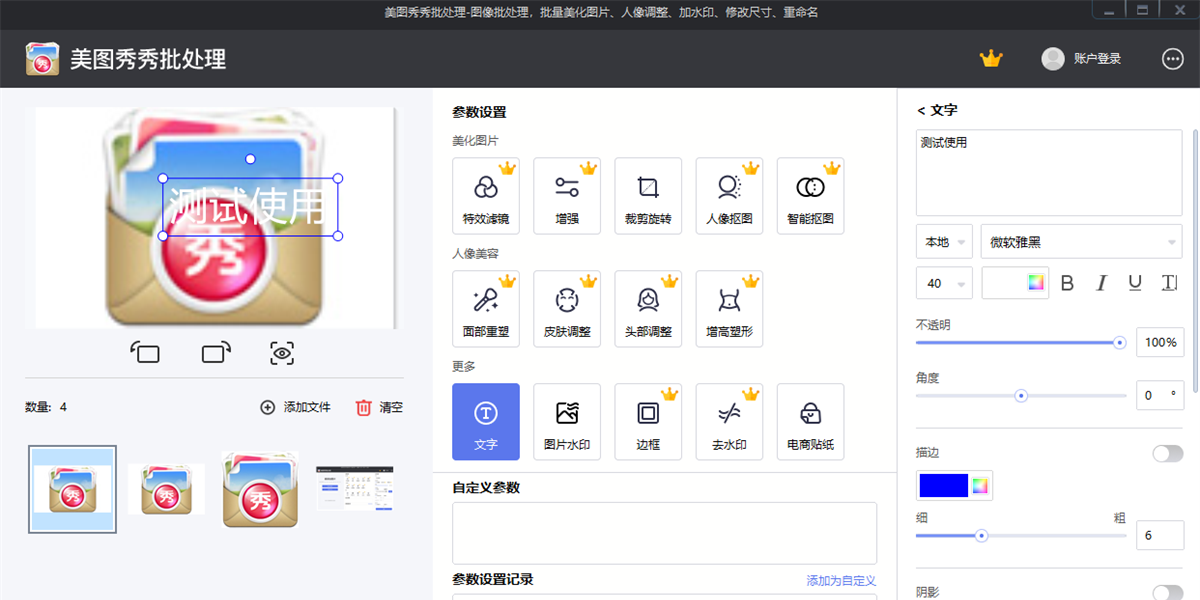Image resolution: width=1200 pixels, height=600 pixels.
Task: Click the blue stroke color swatch
Action: click(x=943, y=486)
